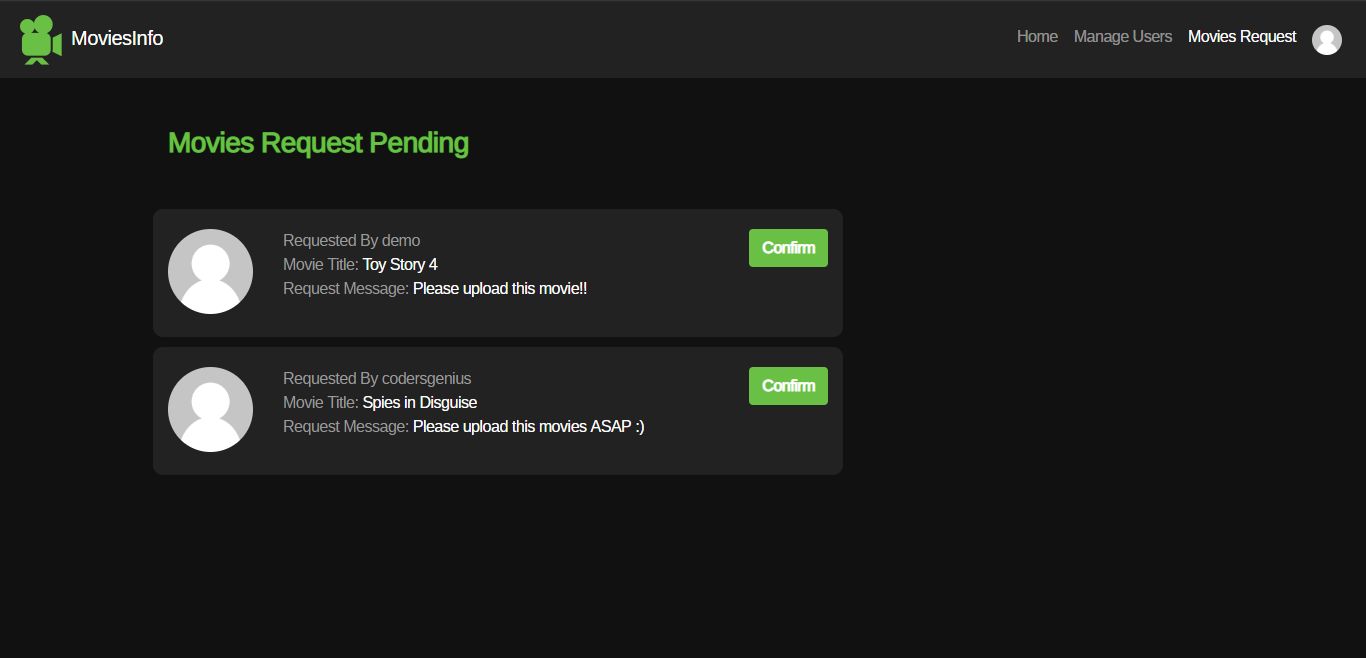Open the user profile avatar menu
Image resolution: width=1366 pixels, height=658 pixels.
point(1326,39)
